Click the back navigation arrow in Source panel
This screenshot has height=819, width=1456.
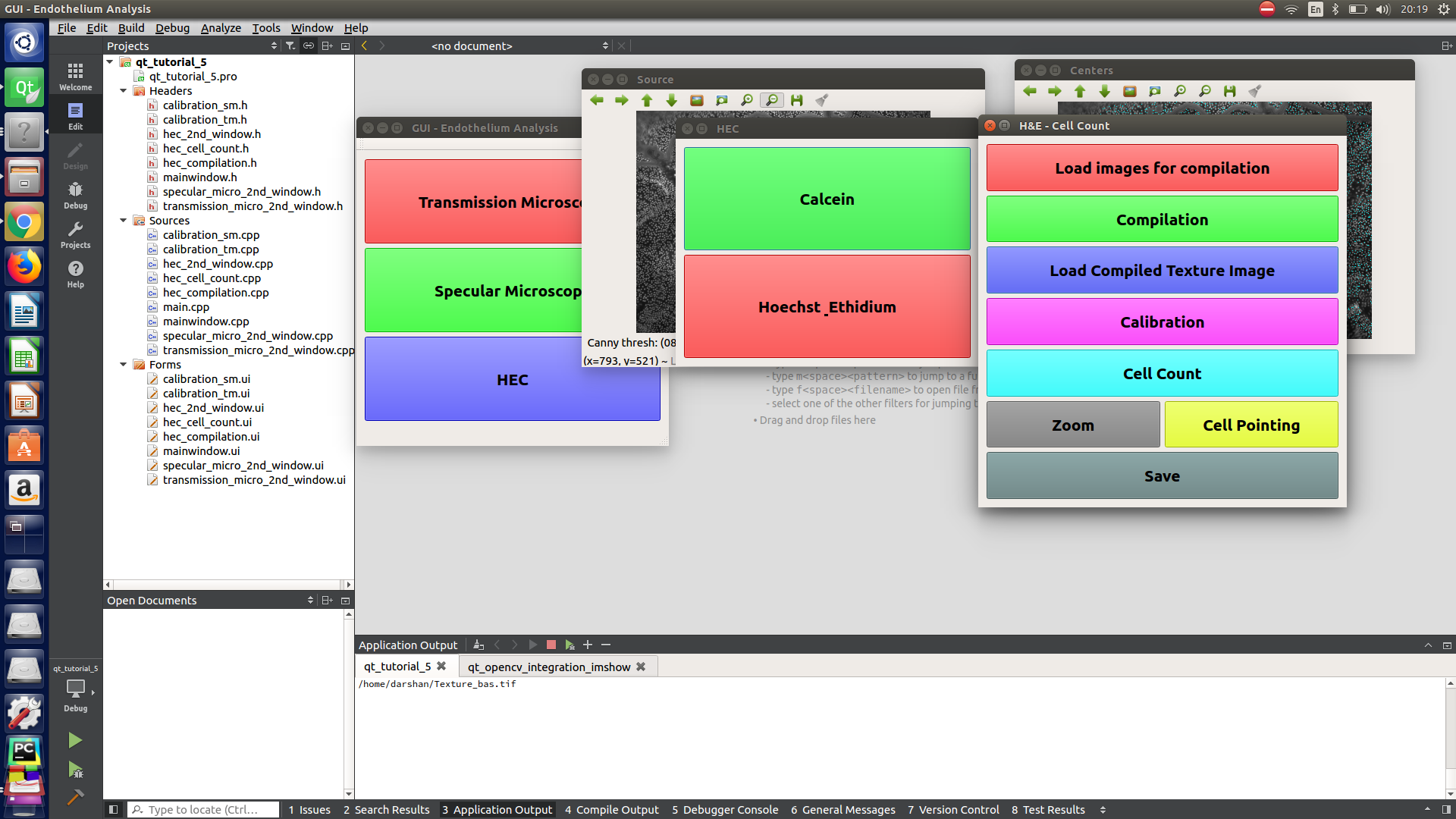pyautogui.click(x=597, y=100)
